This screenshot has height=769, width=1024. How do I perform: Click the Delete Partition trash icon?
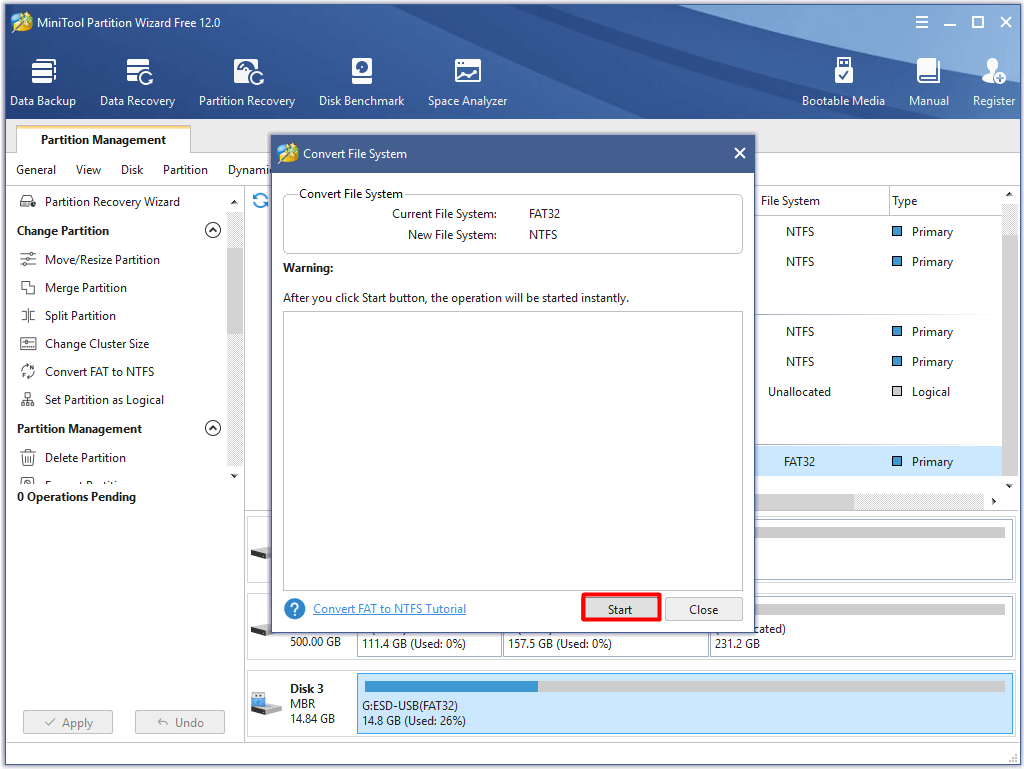(x=28, y=458)
